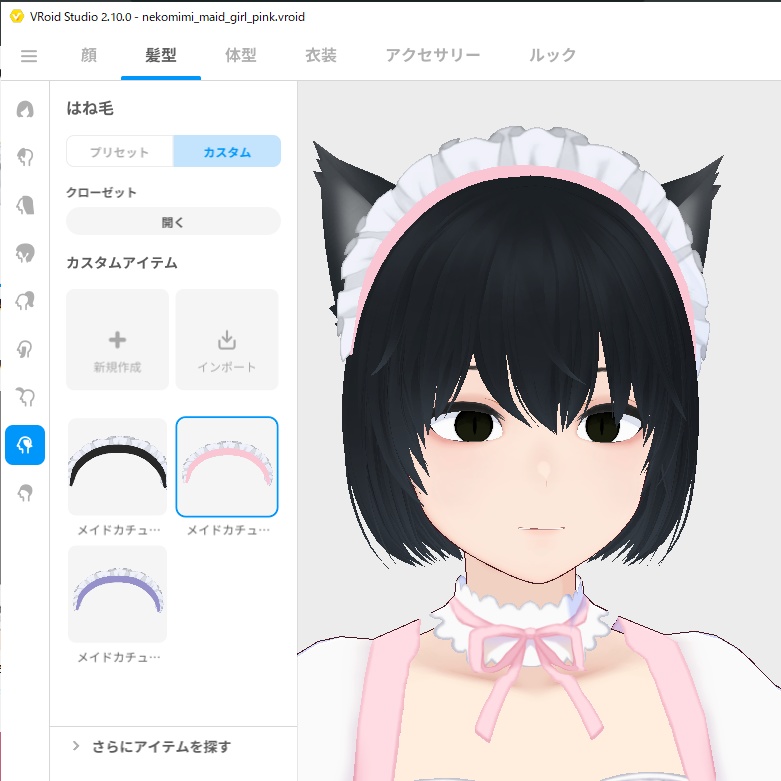Click the 開く closet button
This screenshot has width=781, height=781.
point(173,221)
